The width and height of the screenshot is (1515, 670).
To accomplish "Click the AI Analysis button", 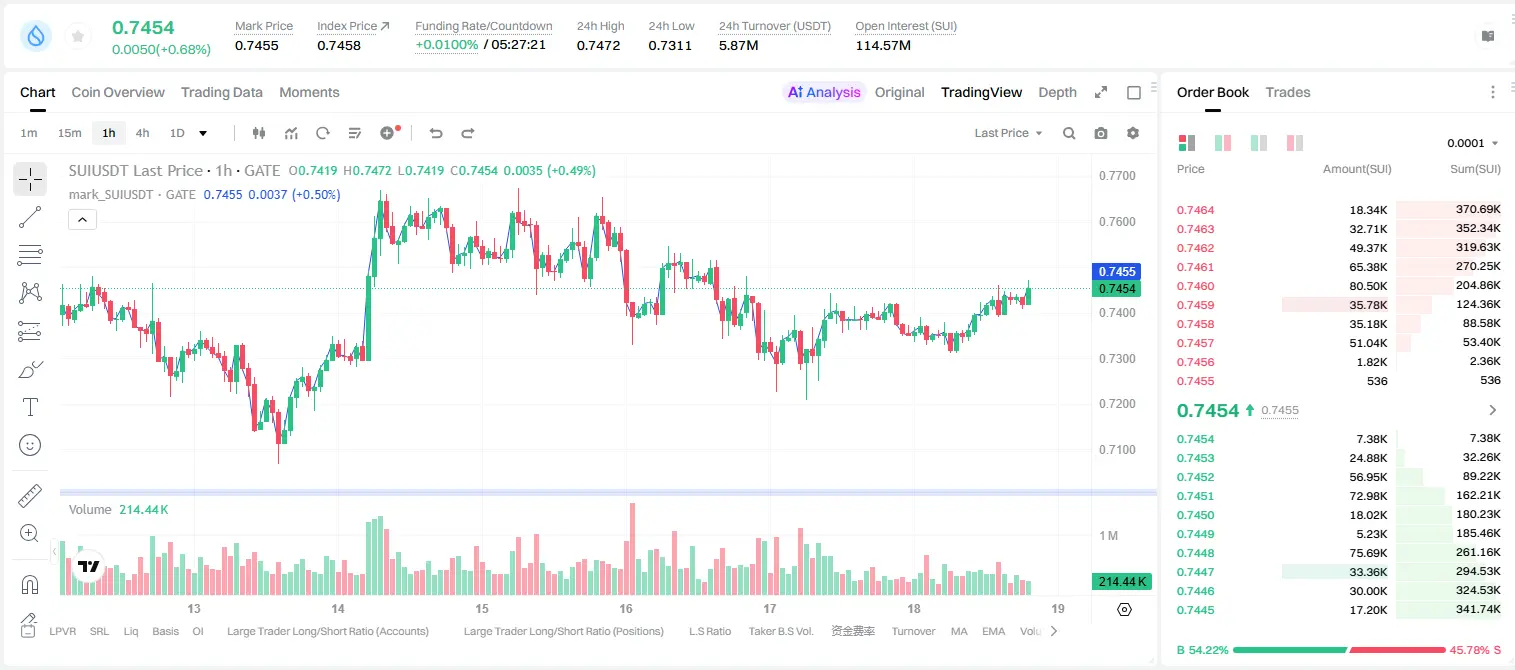I will pyautogui.click(x=824, y=92).
